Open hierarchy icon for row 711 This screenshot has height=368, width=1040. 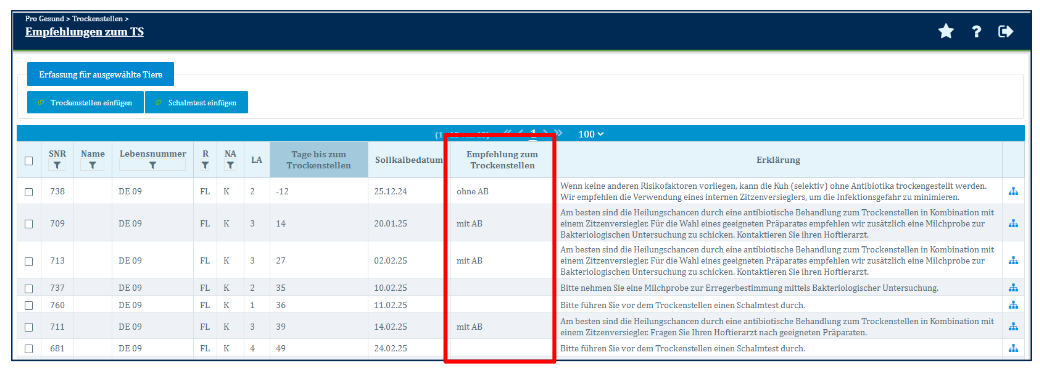pyautogui.click(x=1013, y=326)
